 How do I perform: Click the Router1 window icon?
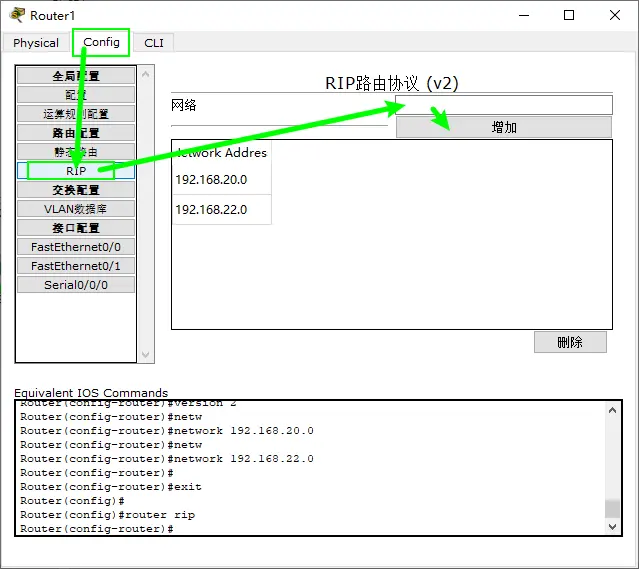pos(17,15)
